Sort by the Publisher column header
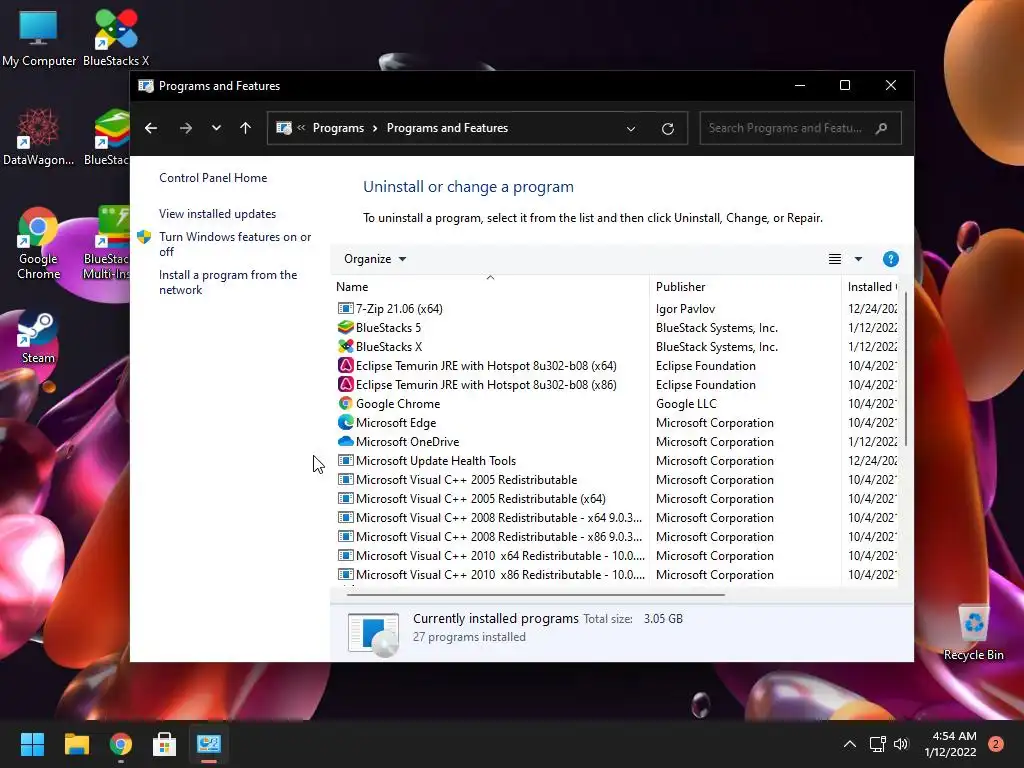This screenshot has height=768, width=1024. click(x=744, y=287)
